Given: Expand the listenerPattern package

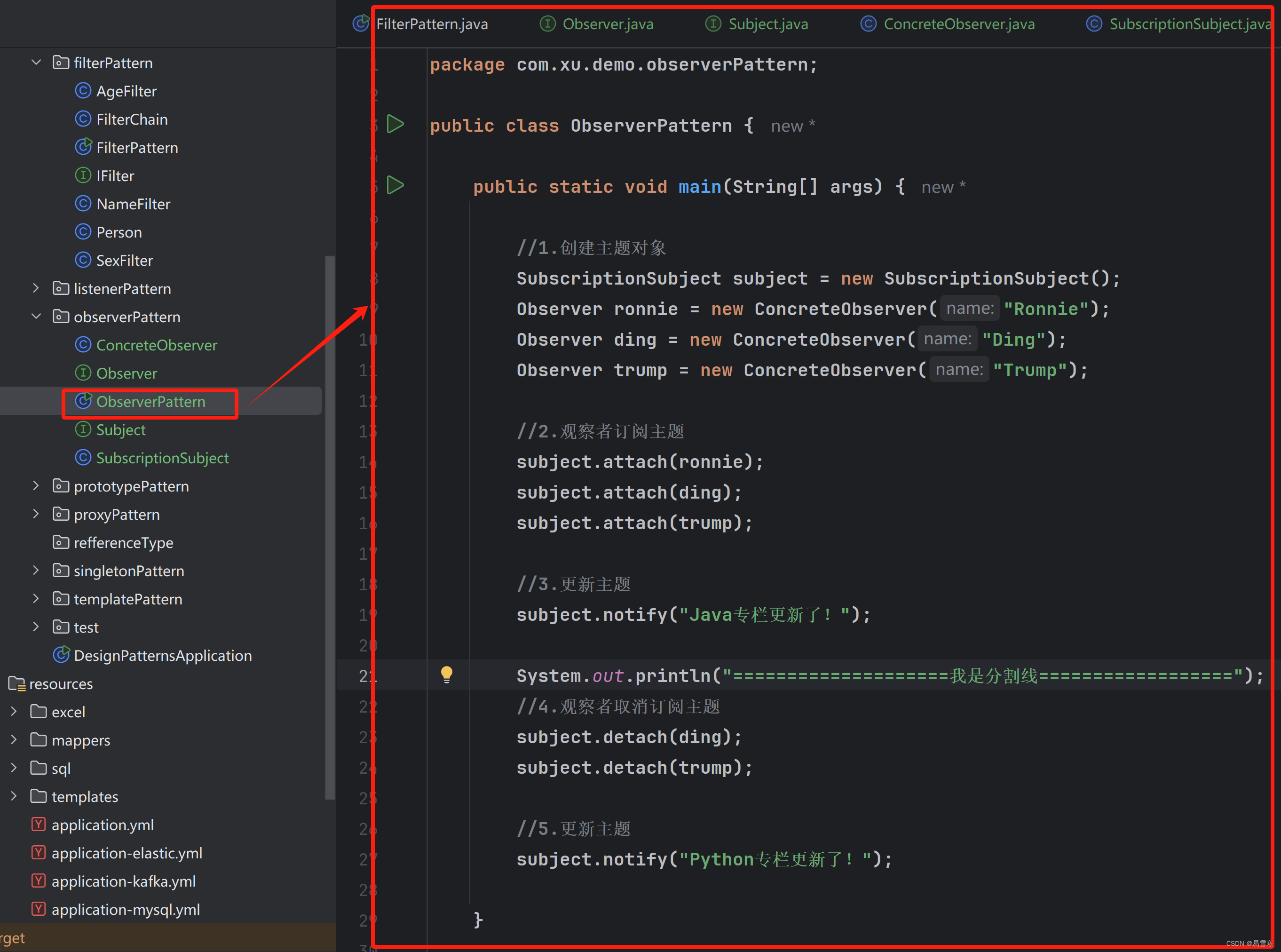Looking at the screenshot, I should (36, 288).
